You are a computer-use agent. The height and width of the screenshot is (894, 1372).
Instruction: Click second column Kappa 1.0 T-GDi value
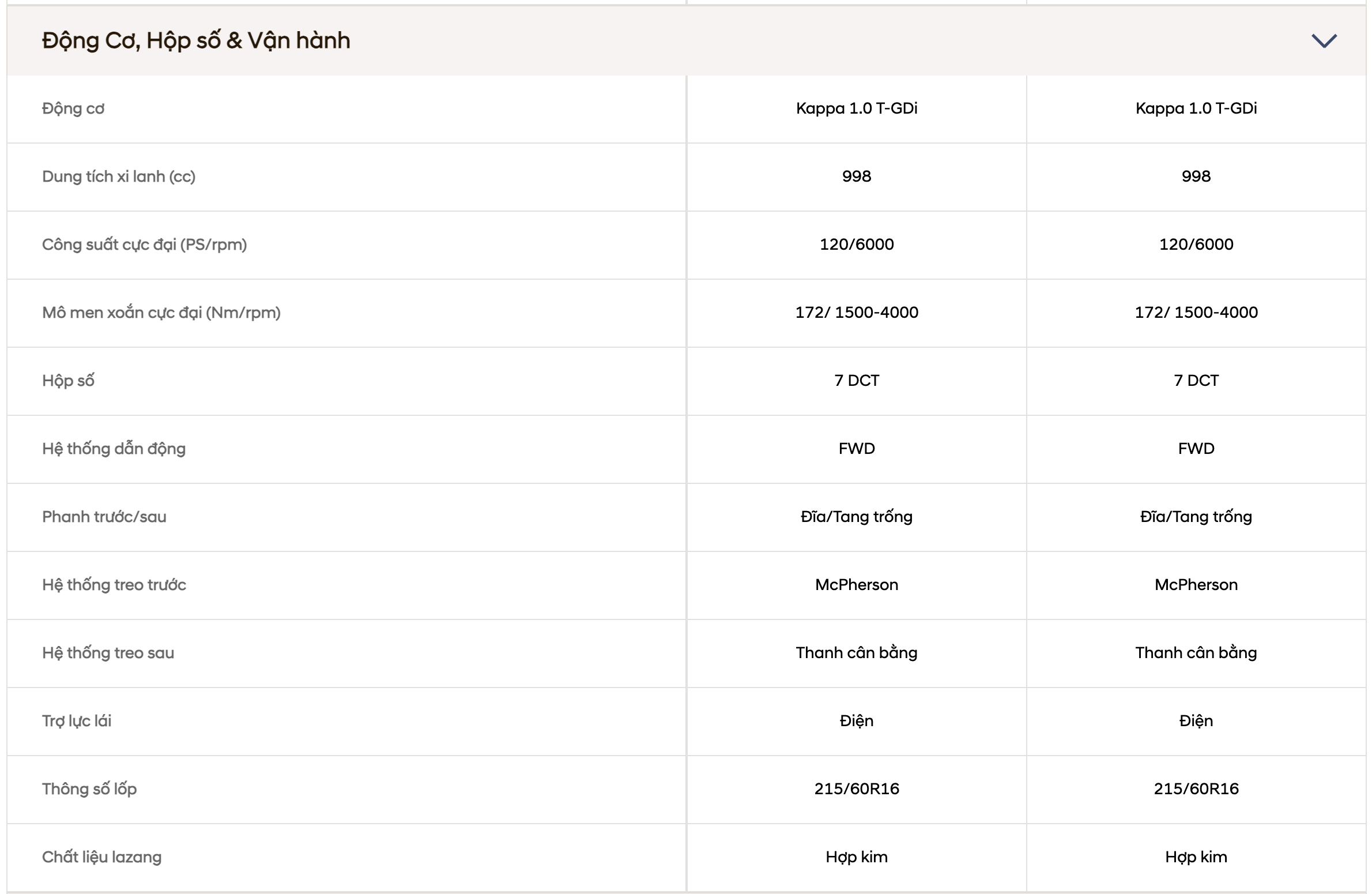(1196, 108)
